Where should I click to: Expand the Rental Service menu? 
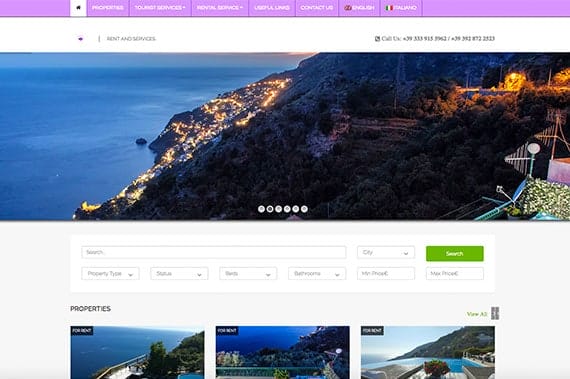tap(220, 8)
